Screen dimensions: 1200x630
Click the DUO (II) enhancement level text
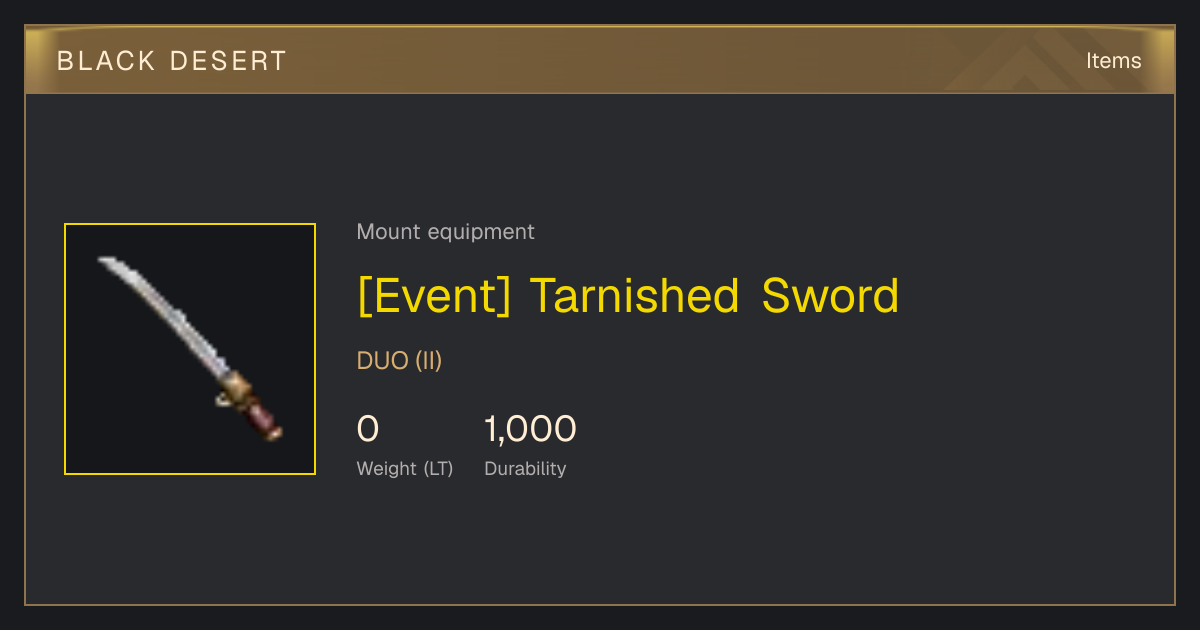point(399,361)
